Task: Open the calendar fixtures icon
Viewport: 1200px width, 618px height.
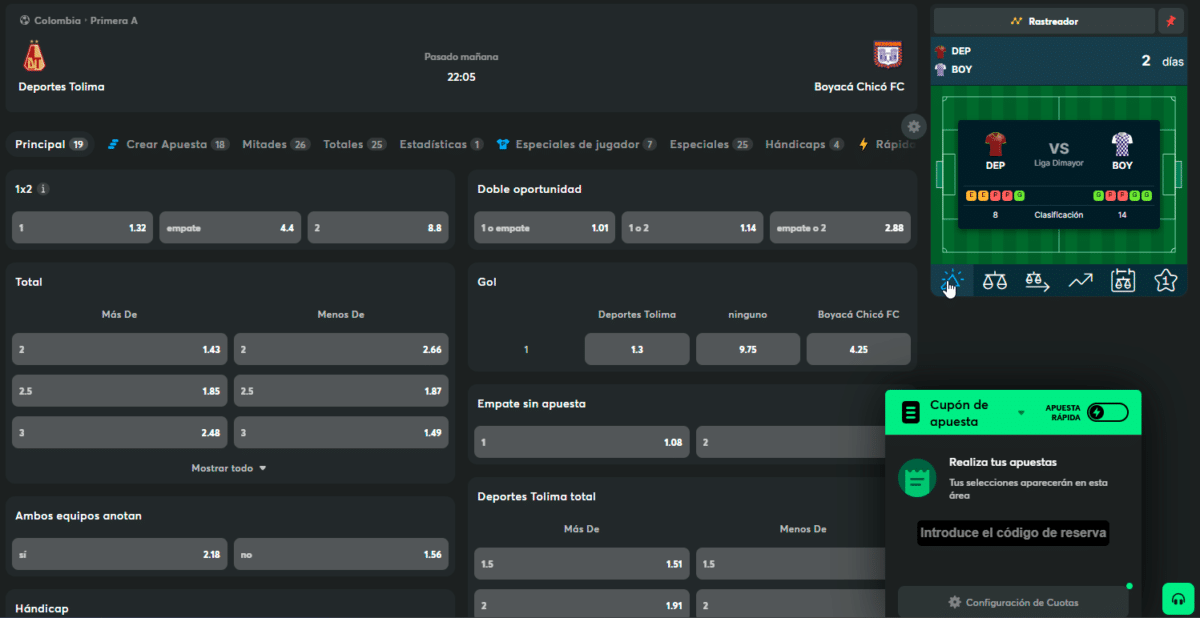Action: 1123,281
